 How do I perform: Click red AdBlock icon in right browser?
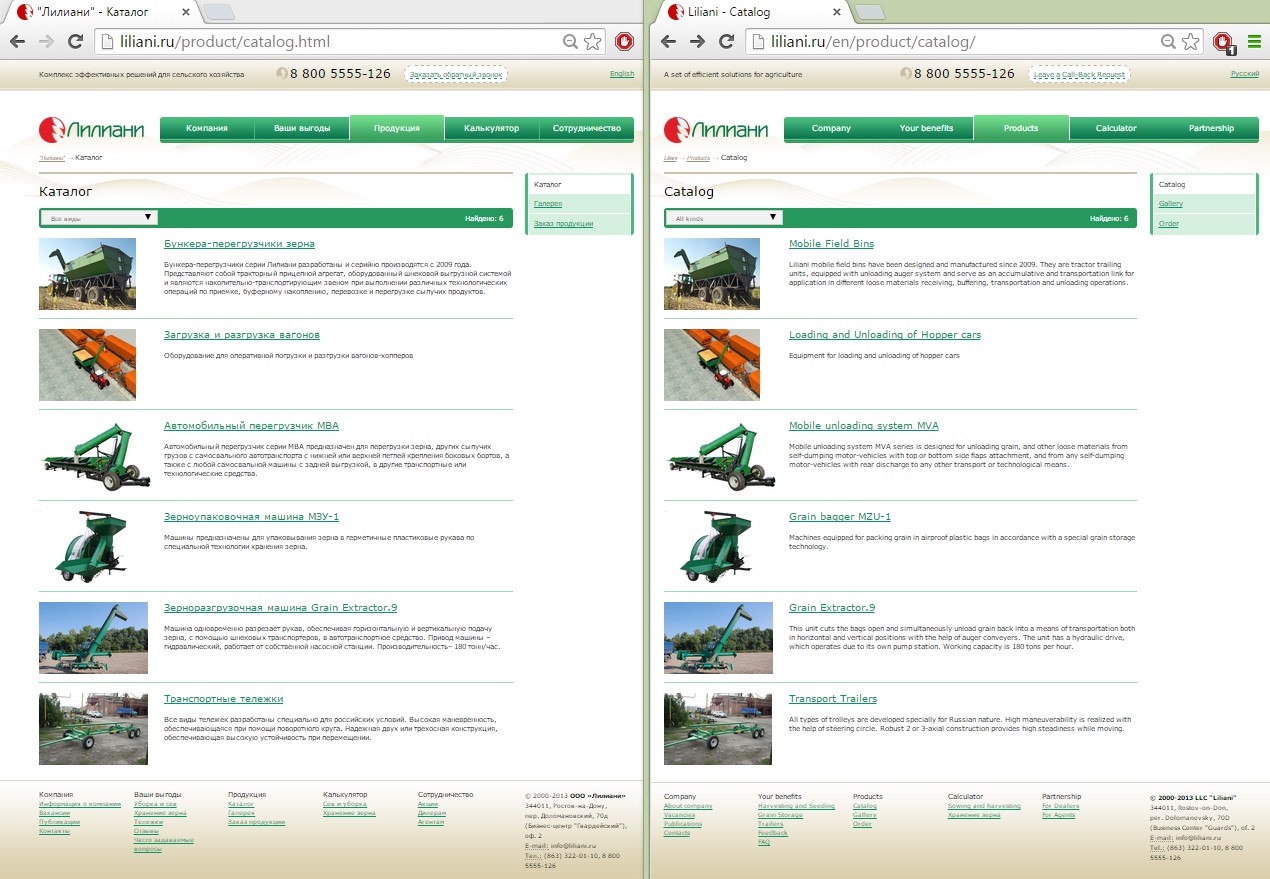[x=1224, y=42]
